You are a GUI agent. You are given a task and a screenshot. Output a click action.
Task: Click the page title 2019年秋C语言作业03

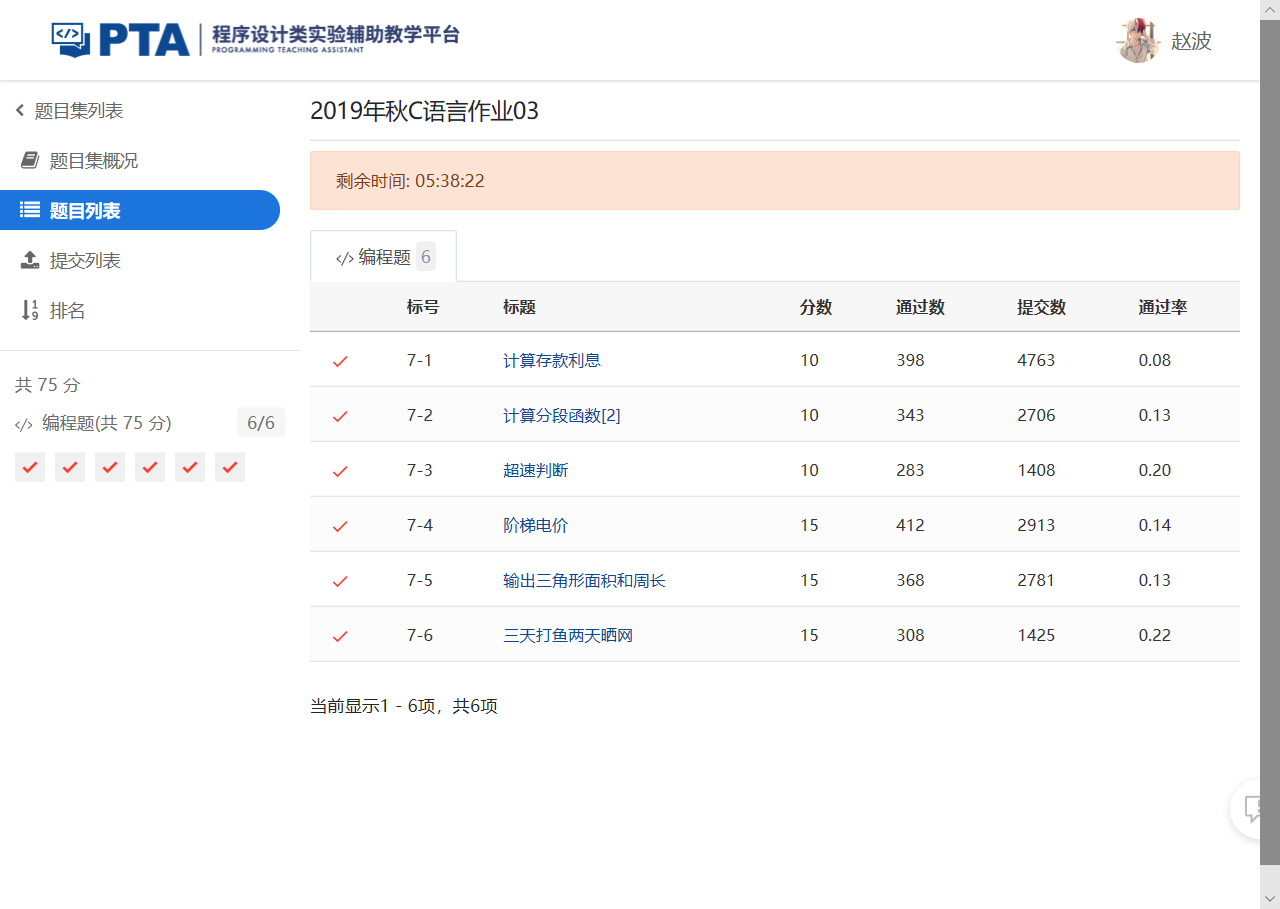pos(424,111)
